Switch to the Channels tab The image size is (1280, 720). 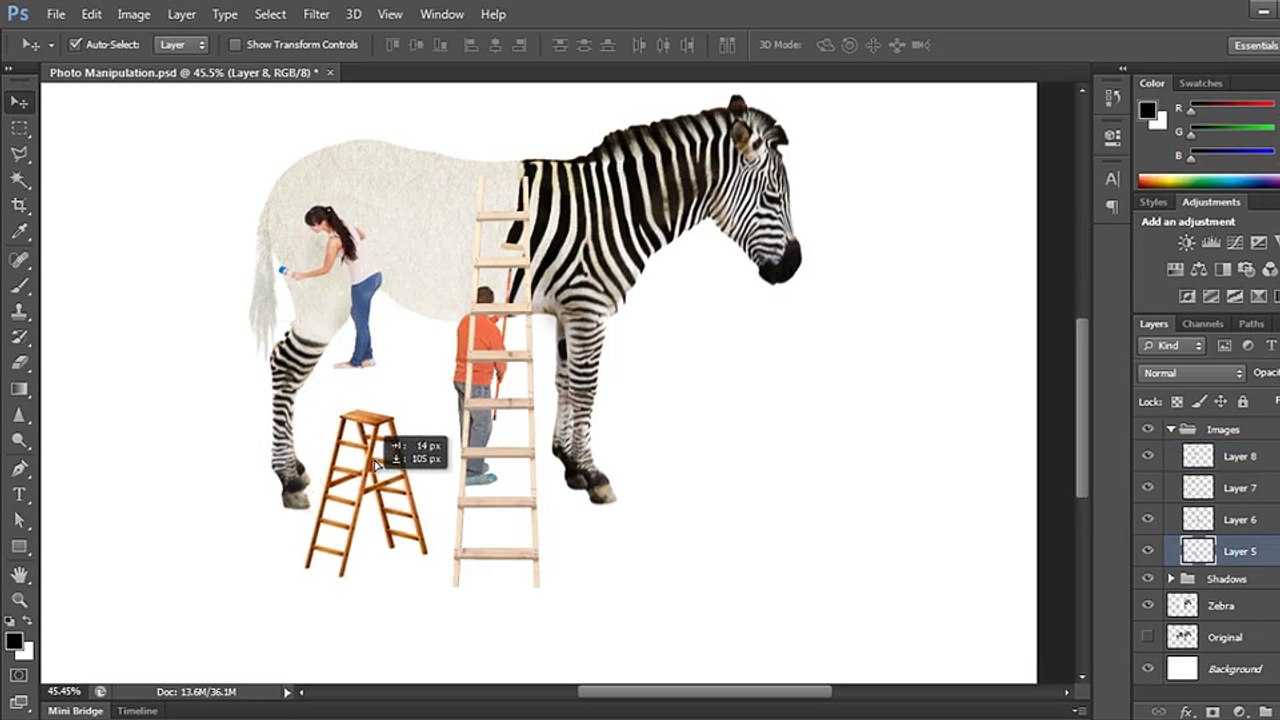click(x=1202, y=324)
